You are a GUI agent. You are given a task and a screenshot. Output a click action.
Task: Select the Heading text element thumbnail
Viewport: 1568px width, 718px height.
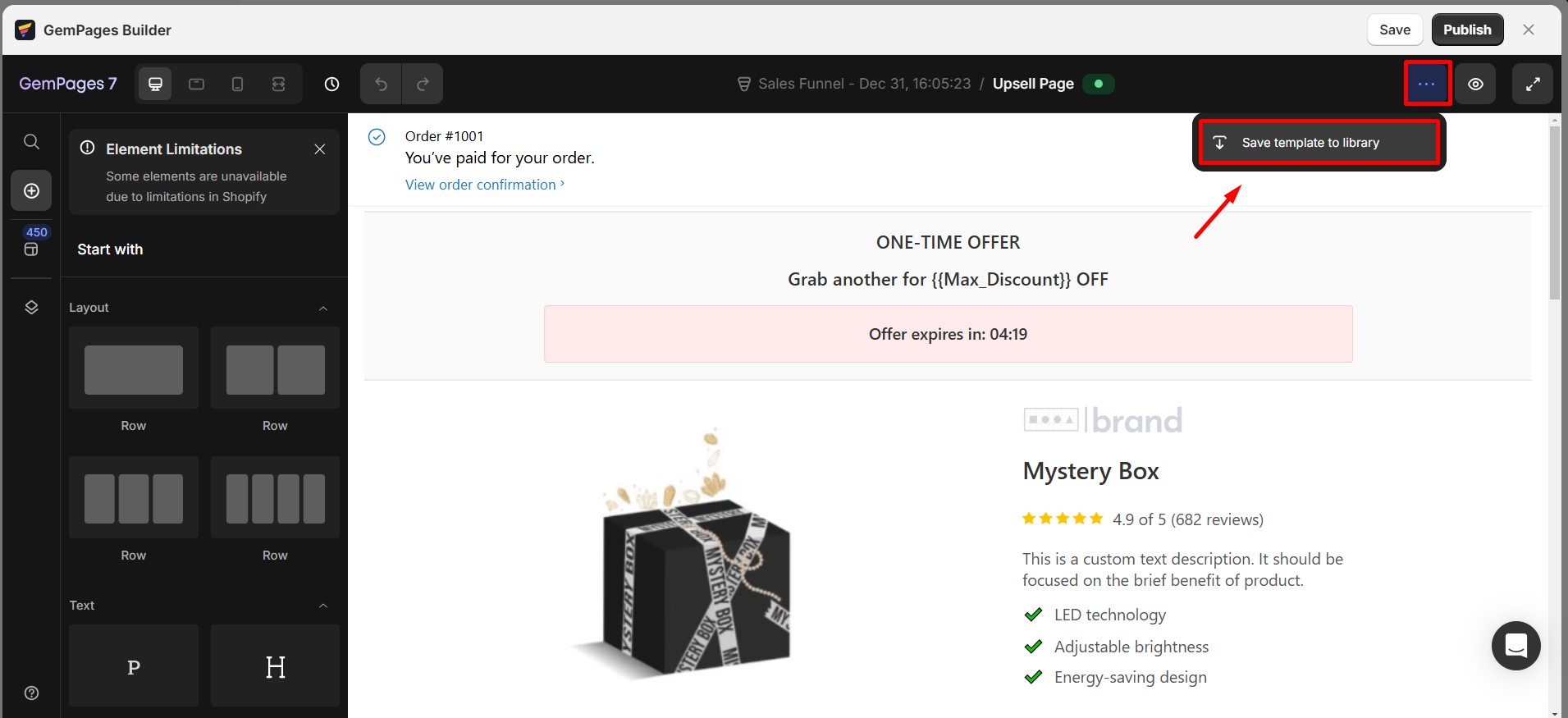pos(275,665)
